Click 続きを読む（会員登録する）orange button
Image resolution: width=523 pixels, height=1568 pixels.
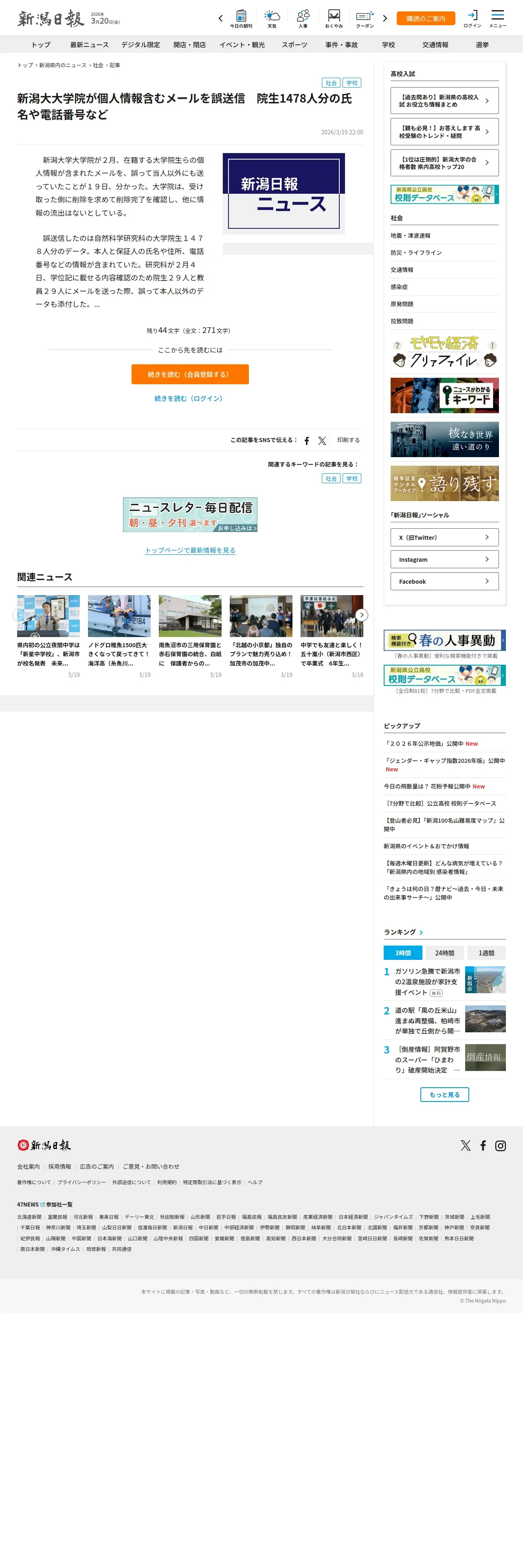tap(190, 374)
